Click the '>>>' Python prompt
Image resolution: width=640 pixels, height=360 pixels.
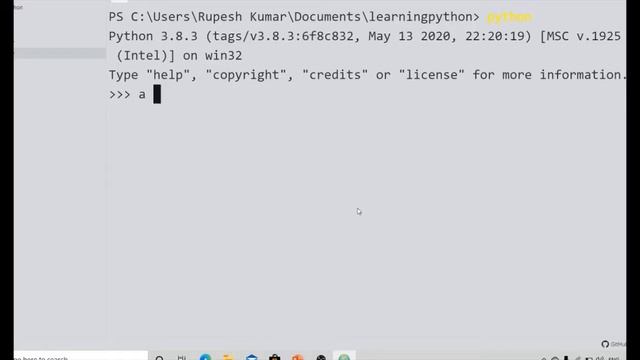click(119, 95)
